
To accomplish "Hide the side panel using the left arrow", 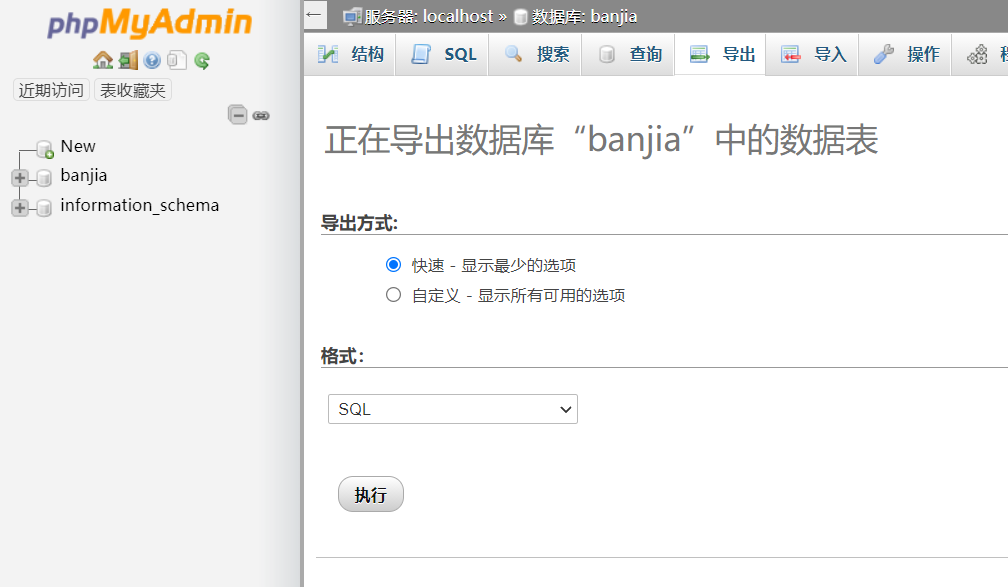I will coord(314,14).
